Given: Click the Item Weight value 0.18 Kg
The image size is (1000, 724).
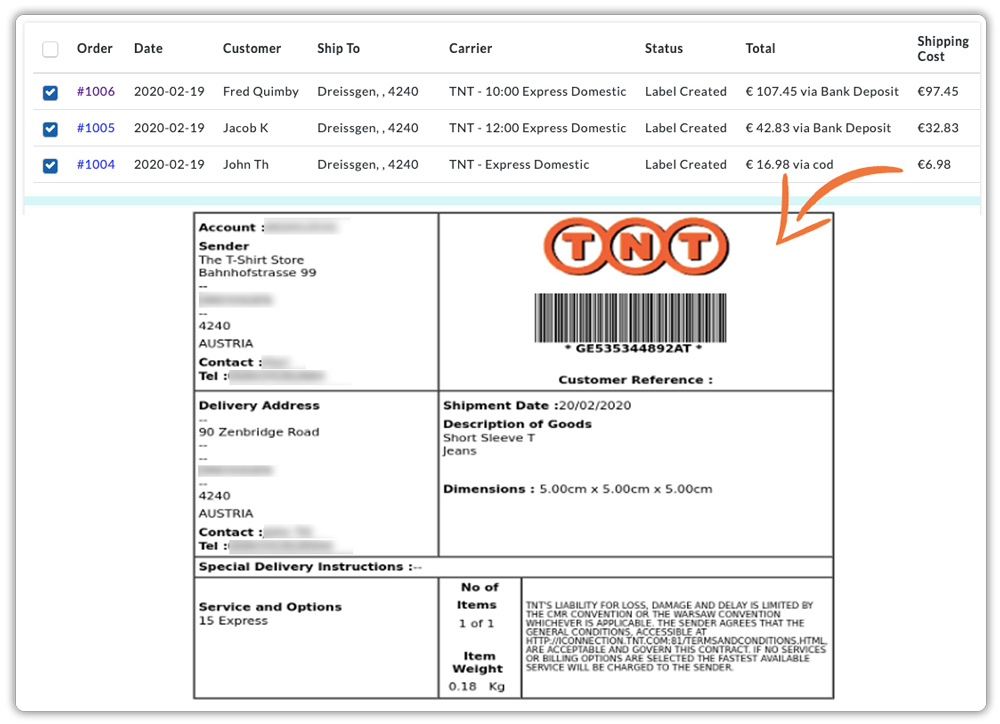Looking at the screenshot, I should 477,686.
